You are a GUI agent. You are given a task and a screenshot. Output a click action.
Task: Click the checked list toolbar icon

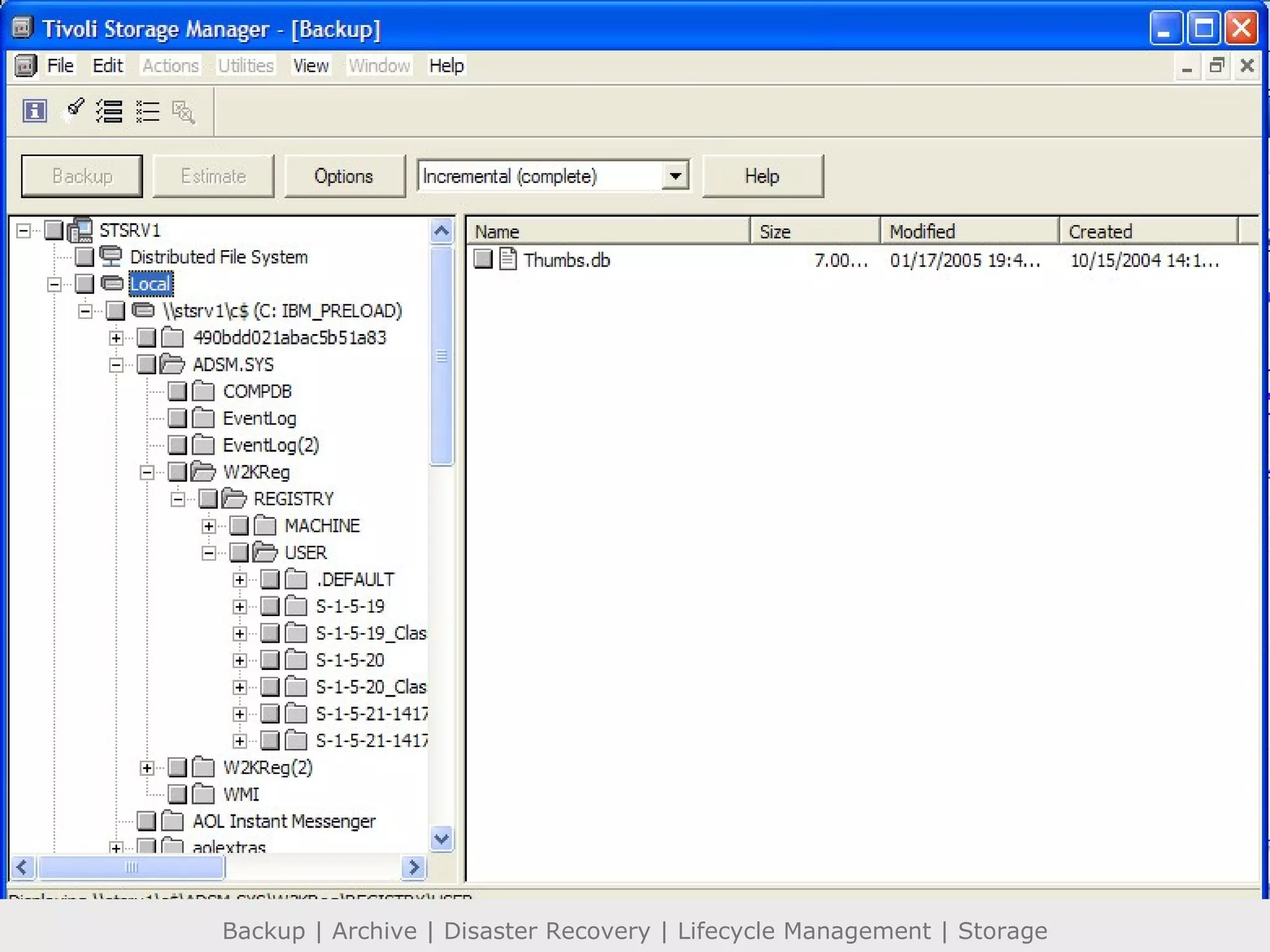[x=109, y=112]
